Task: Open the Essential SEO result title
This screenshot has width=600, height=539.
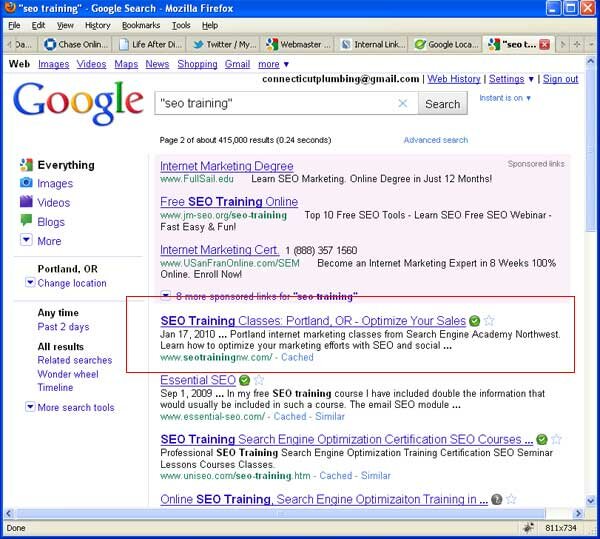Action: [198, 380]
